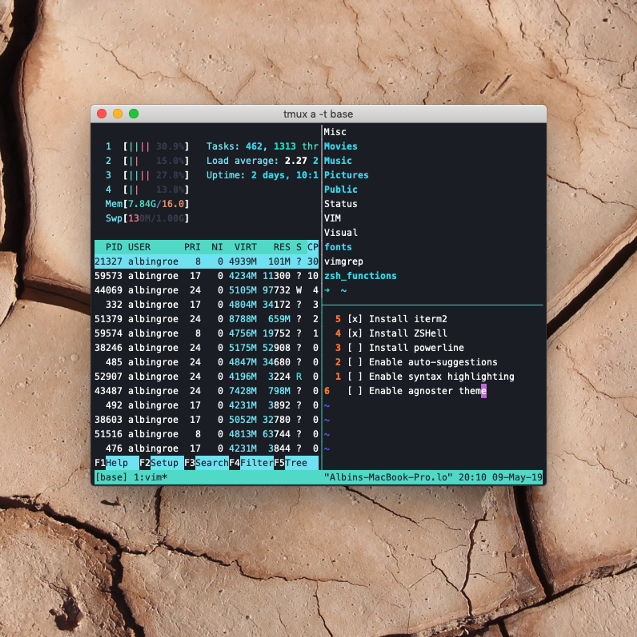Toggle the Install iterm2 checkbox
Screen dimensions: 637x637
coord(354,319)
